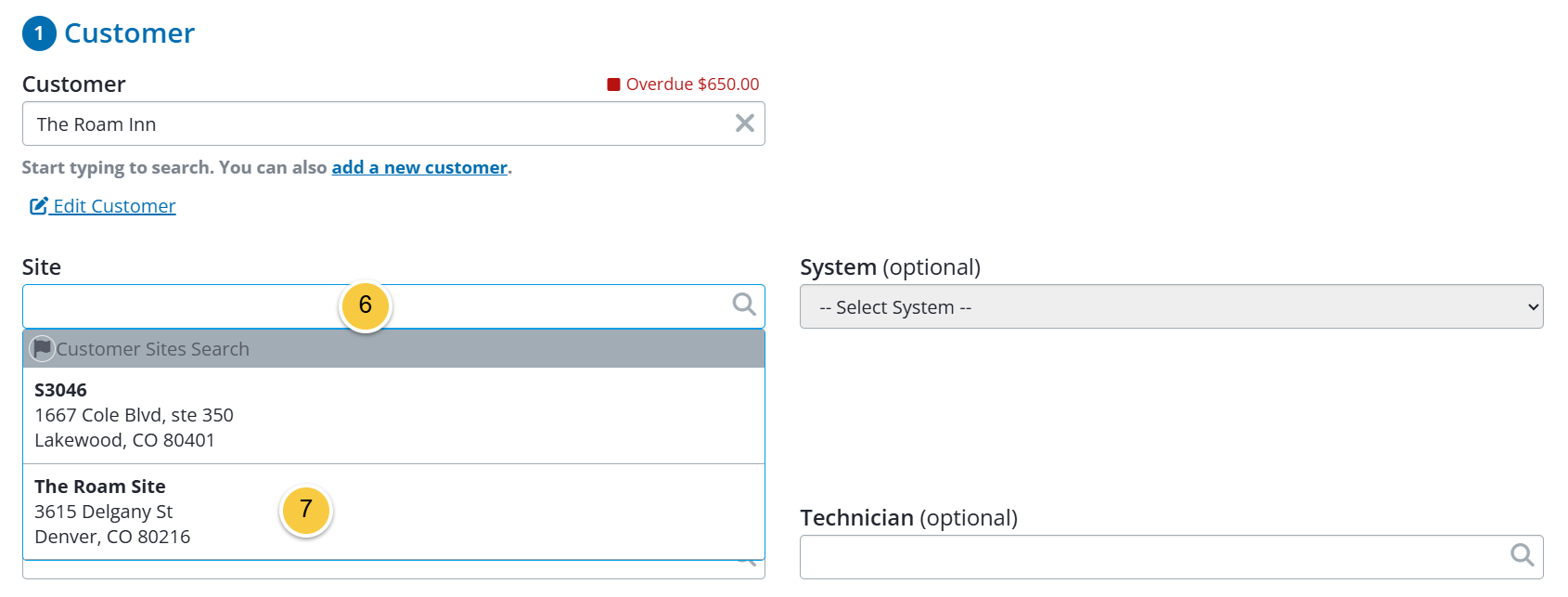
Task: Click the Technician search magnifier icon
Action: point(1522,555)
